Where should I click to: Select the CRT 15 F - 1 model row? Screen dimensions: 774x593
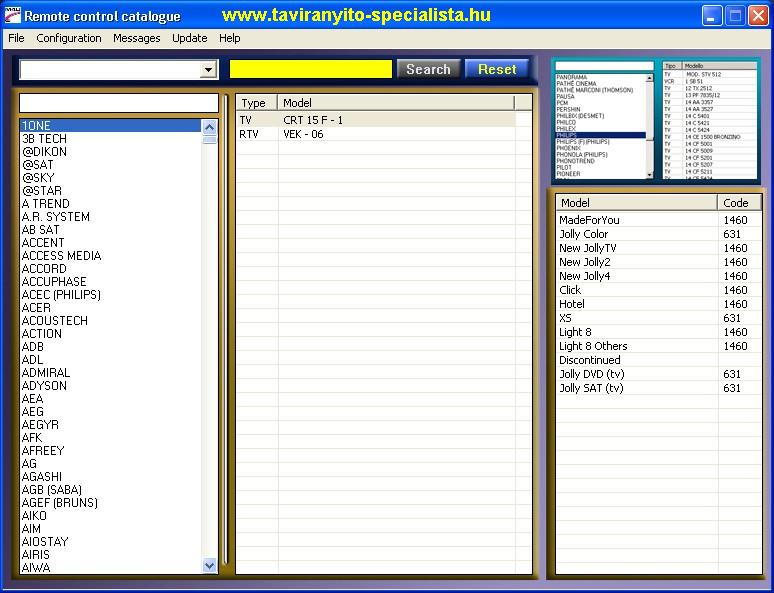point(376,120)
